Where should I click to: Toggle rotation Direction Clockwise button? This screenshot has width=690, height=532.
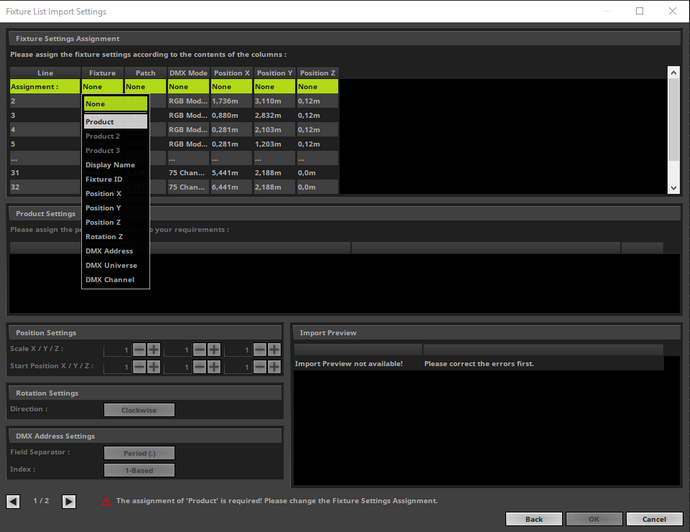point(139,410)
